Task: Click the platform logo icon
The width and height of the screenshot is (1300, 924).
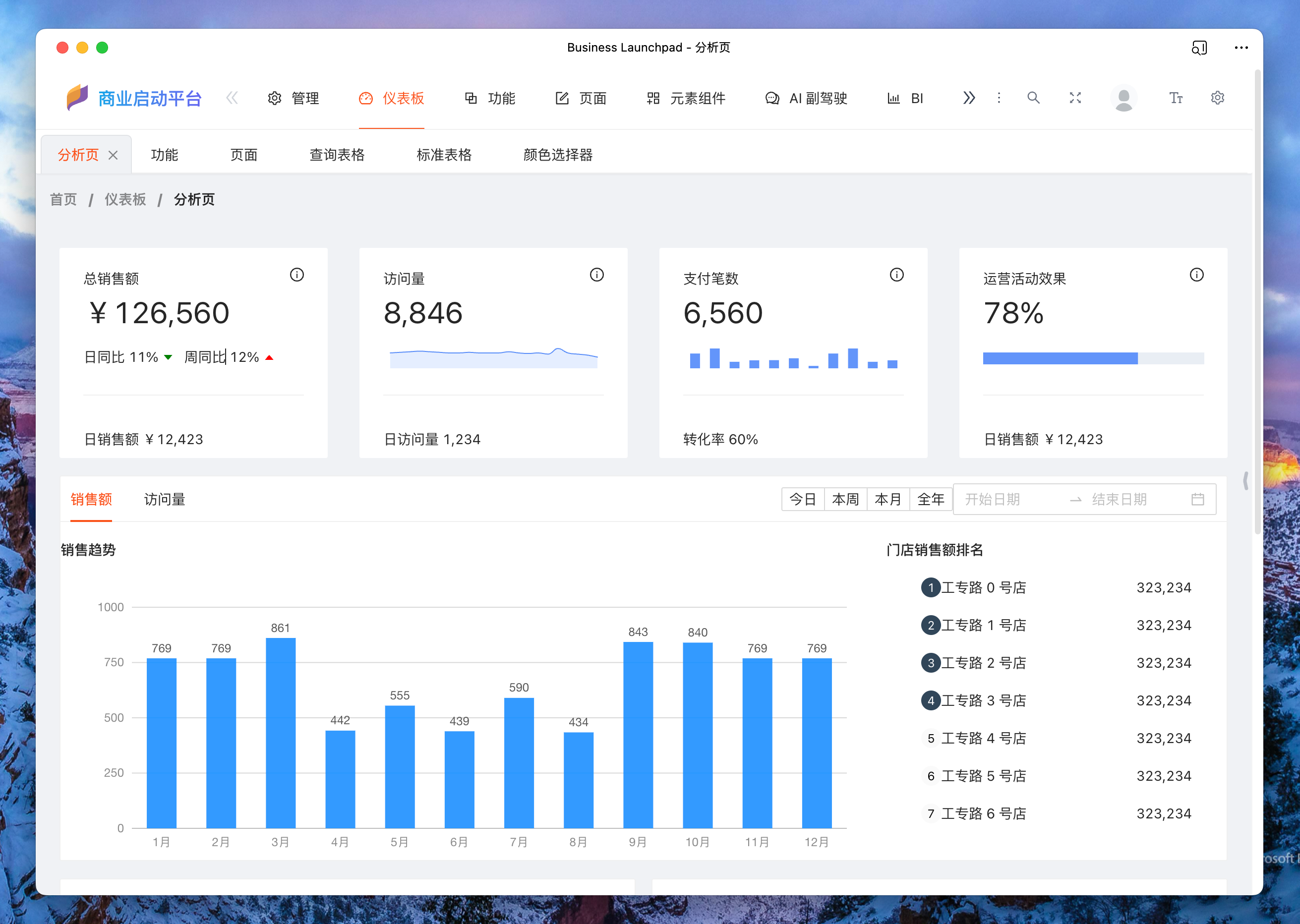Action: click(77, 97)
